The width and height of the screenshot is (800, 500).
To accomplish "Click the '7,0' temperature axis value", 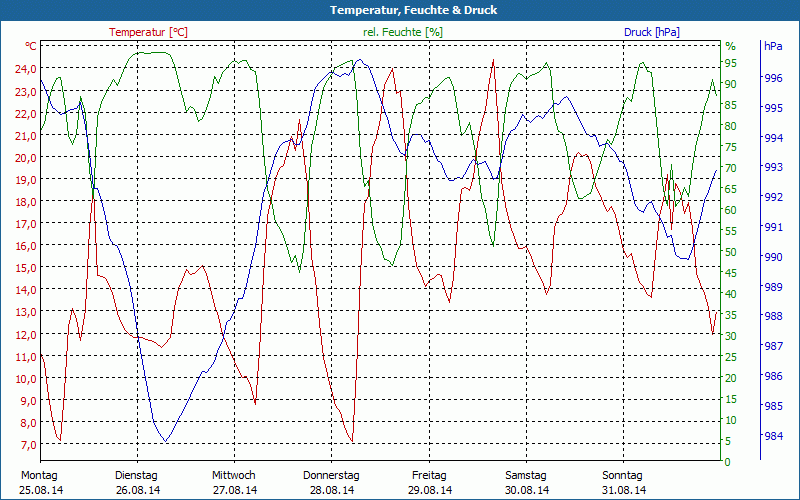I will click(x=27, y=444).
